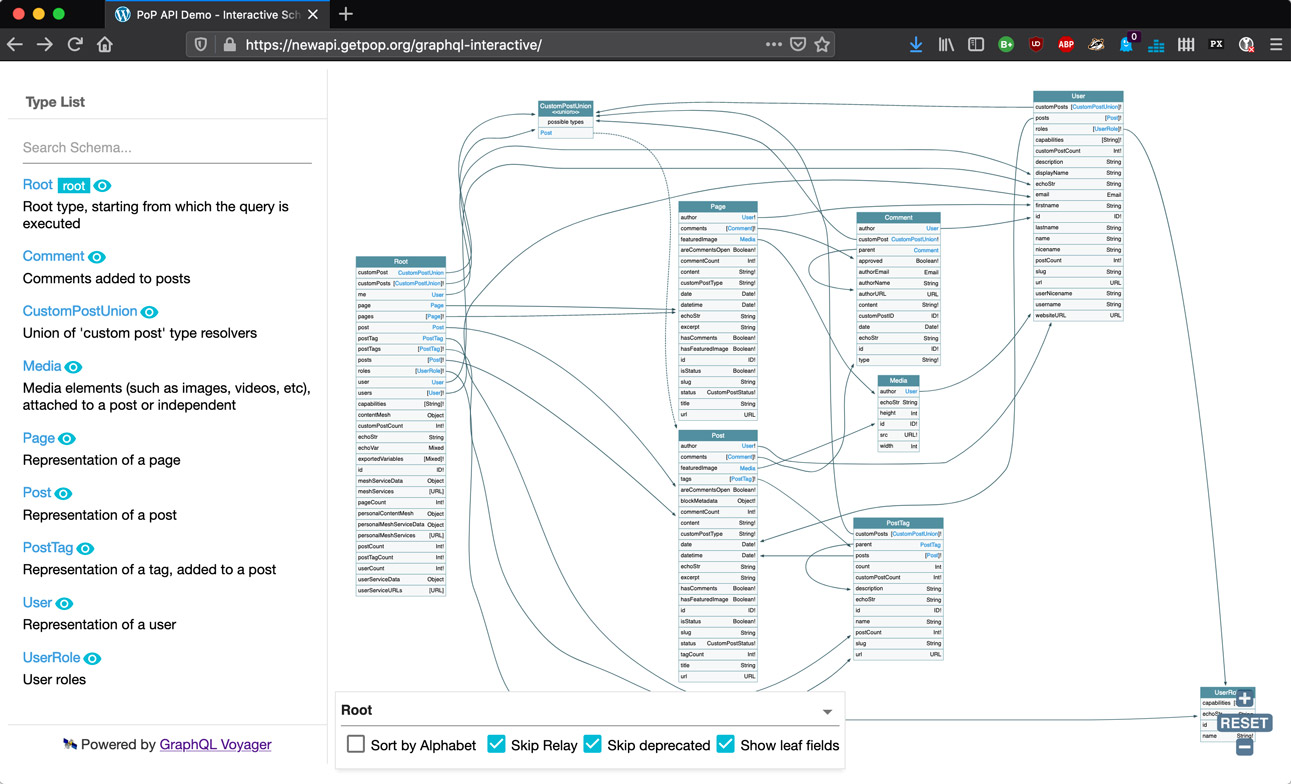Open the browser home page icon

105,45
